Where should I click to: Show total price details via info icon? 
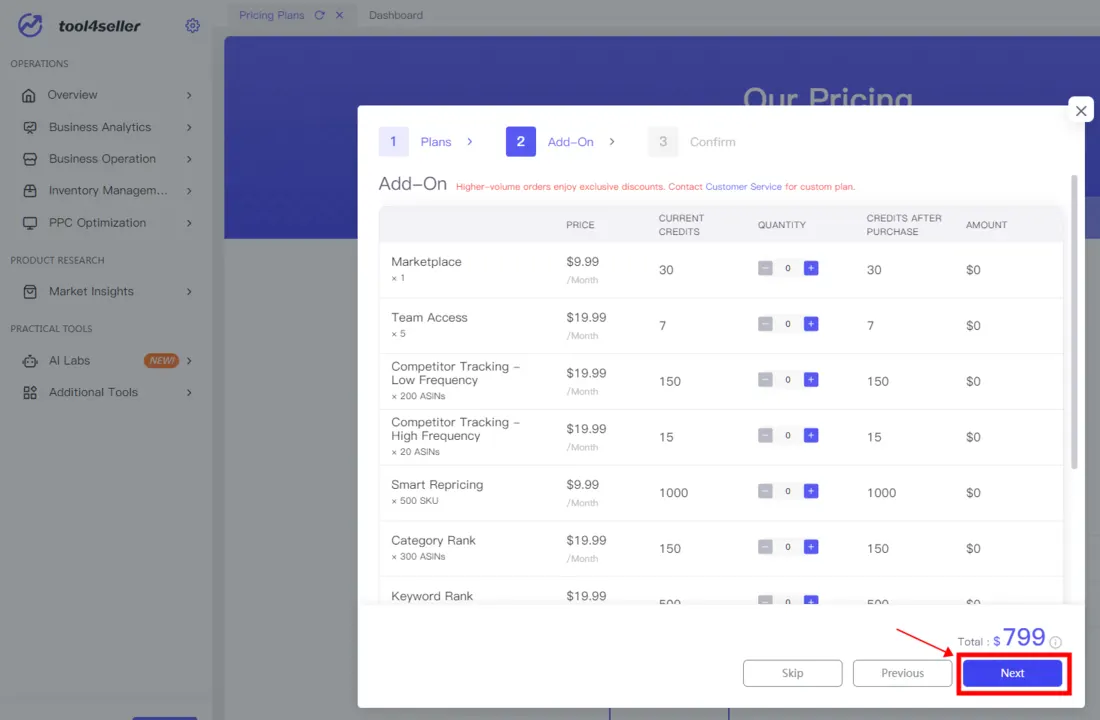tap(1056, 640)
